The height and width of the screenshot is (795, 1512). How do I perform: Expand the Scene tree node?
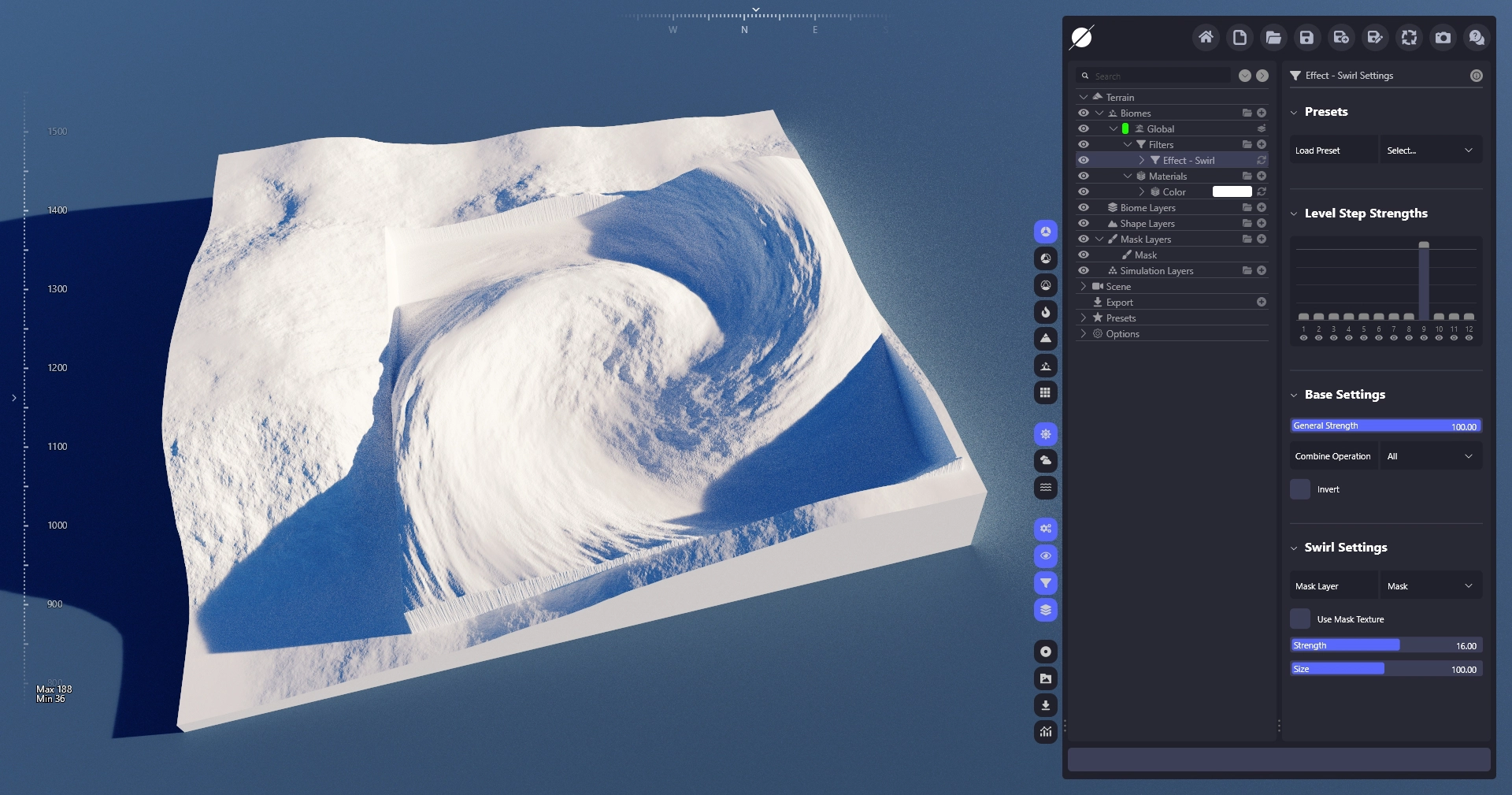(x=1084, y=286)
